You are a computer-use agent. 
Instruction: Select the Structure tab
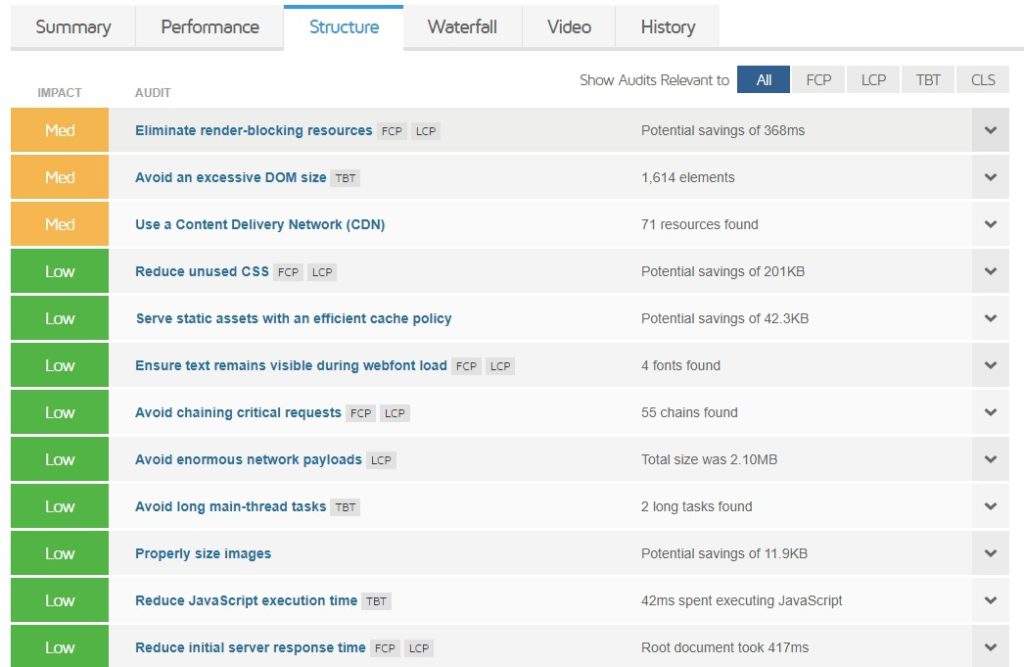point(344,27)
